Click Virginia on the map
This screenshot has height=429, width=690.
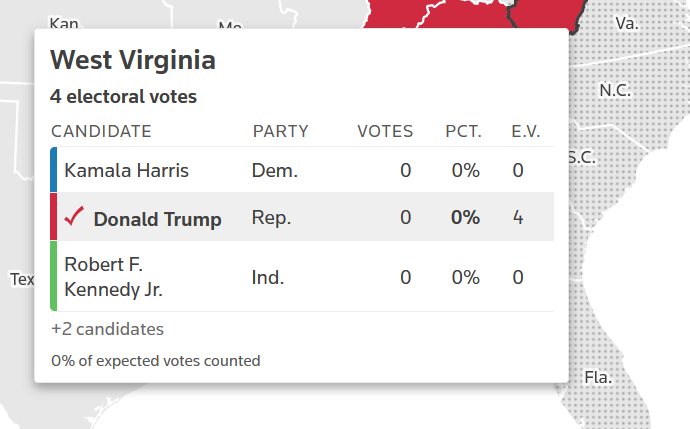(x=627, y=22)
